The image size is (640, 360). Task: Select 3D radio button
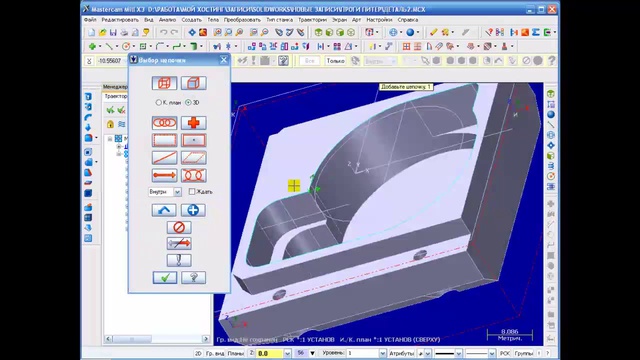[x=188, y=102]
